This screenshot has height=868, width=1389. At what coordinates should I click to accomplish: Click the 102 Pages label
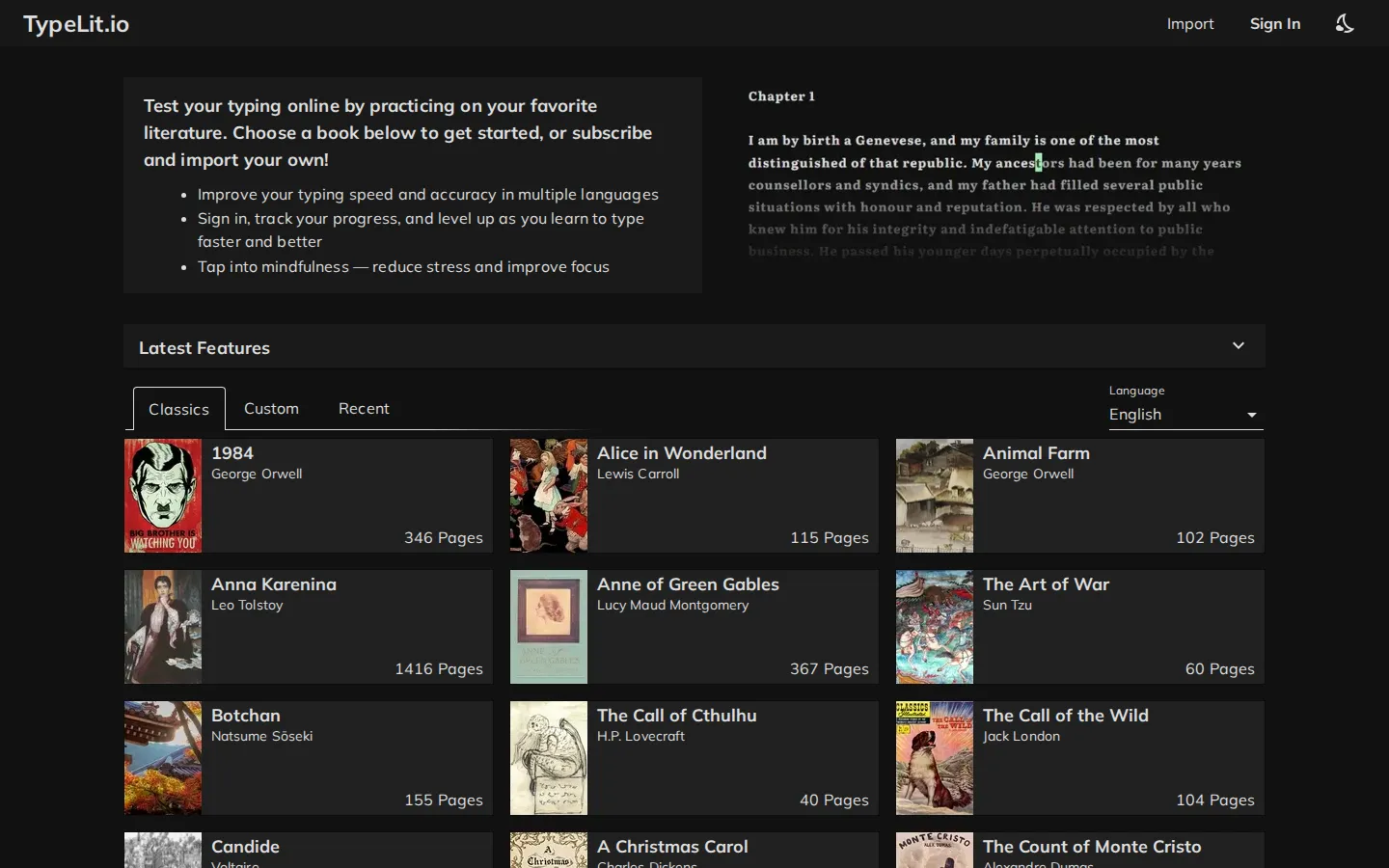pyautogui.click(x=1215, y=538)
